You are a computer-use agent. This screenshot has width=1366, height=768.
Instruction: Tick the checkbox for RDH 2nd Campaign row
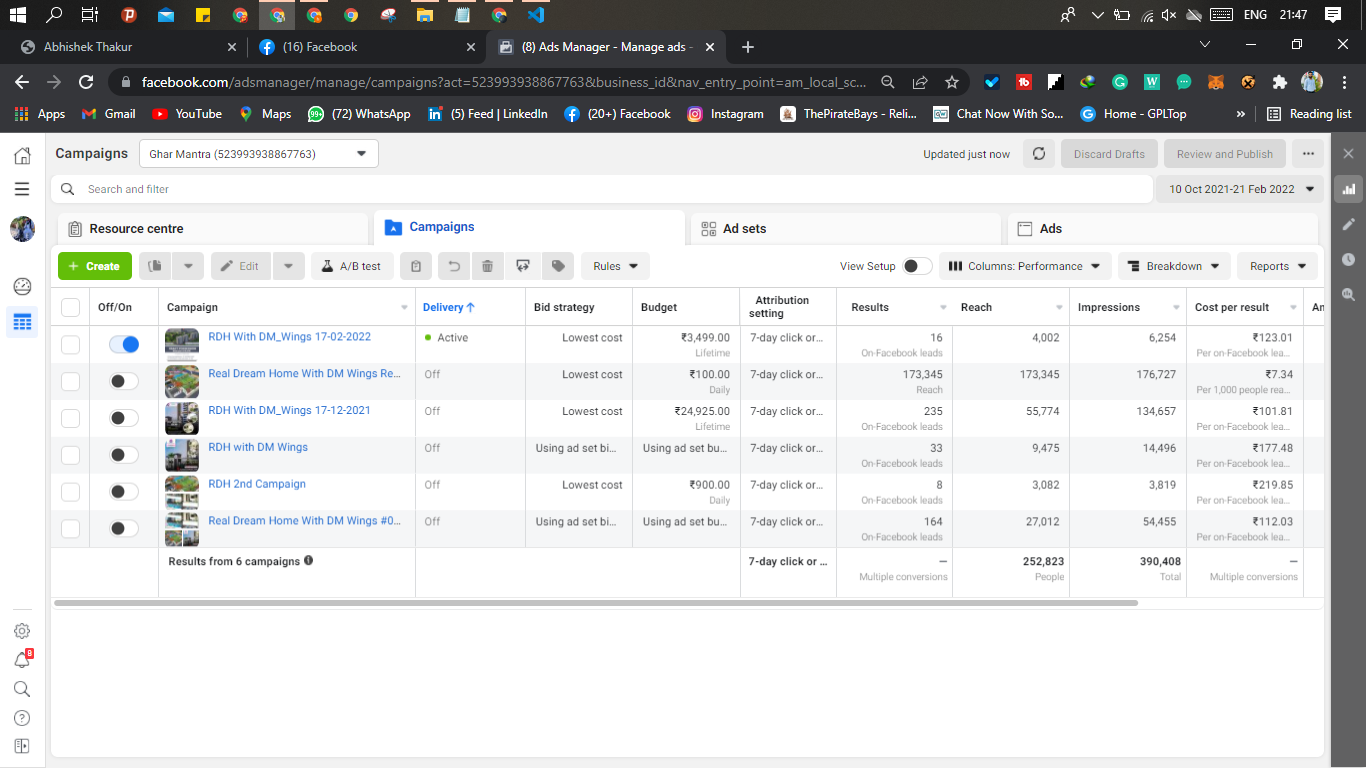click(70, 492)
